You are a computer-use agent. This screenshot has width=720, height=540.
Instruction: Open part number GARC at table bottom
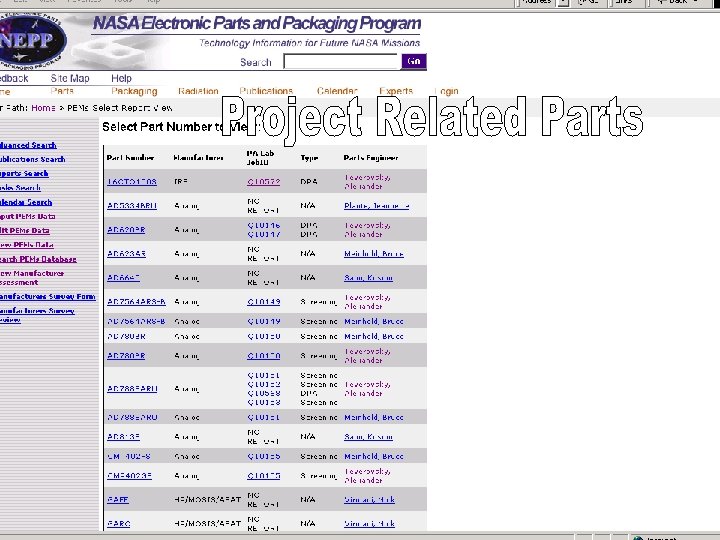(118, 523)
